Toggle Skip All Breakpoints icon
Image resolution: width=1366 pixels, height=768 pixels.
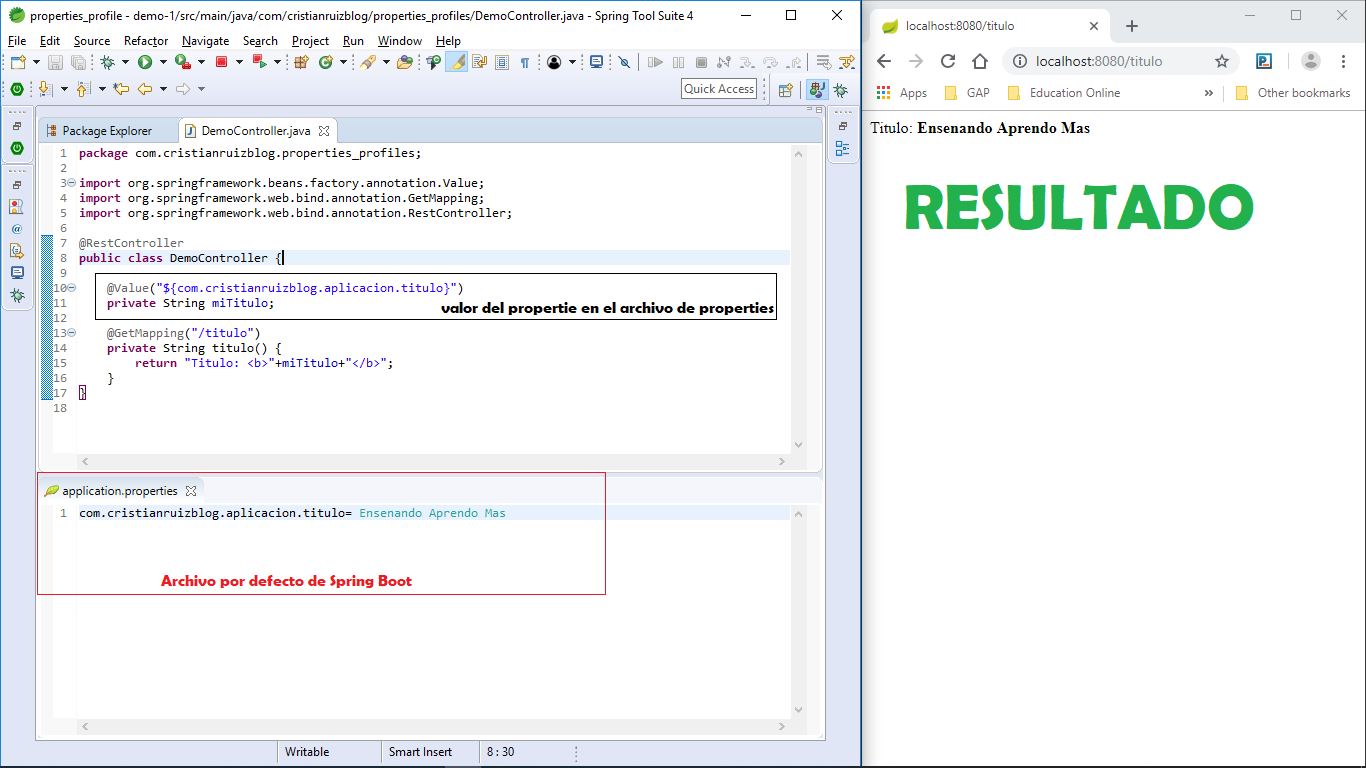(x=624, y=62)
